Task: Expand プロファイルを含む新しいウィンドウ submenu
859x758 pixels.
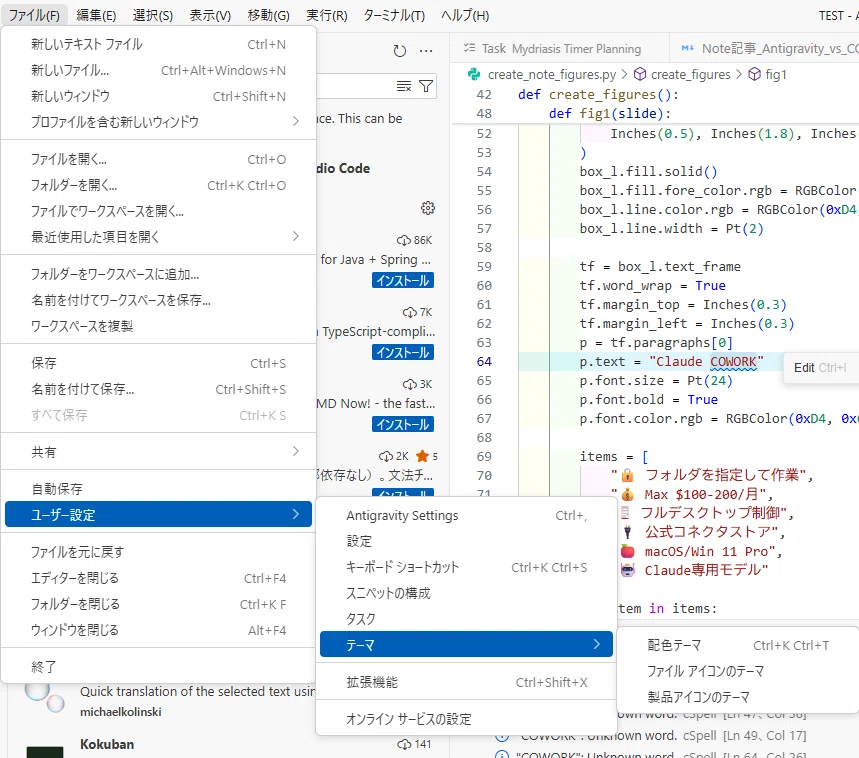Action: pyautogui.click(x=158, y=122)
